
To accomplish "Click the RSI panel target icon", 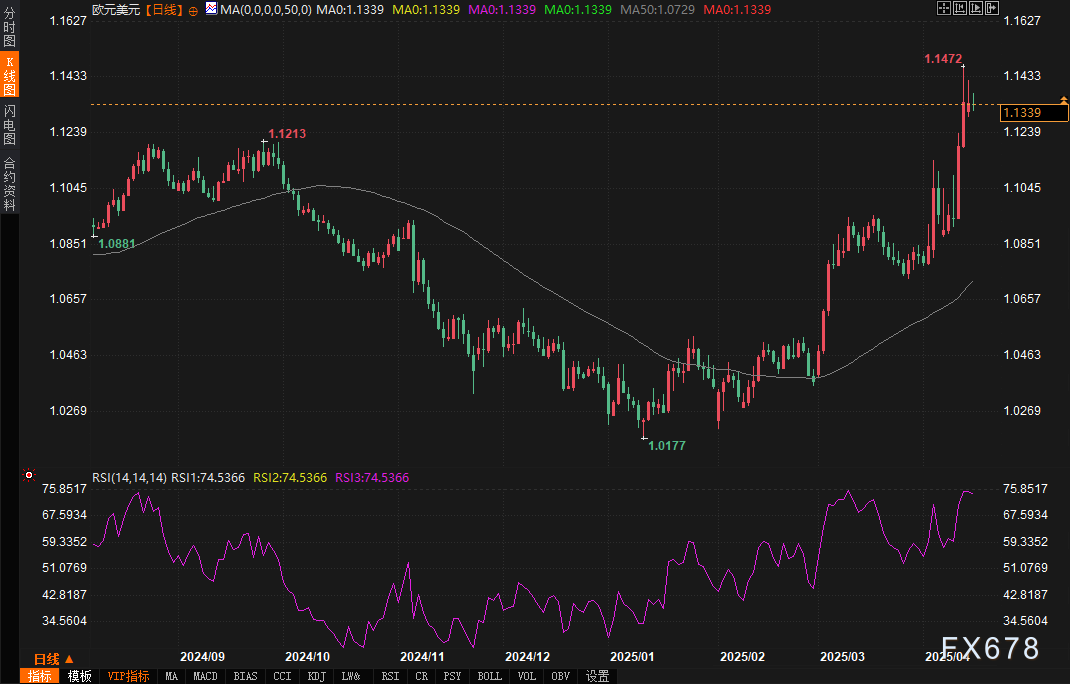I will 28,477.
